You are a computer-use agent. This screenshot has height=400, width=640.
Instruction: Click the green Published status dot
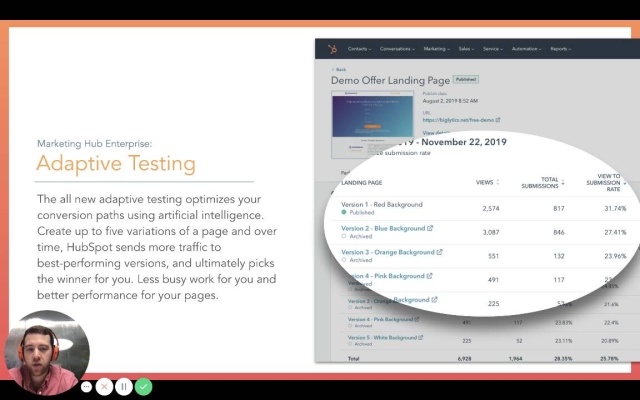click(344, 212)
